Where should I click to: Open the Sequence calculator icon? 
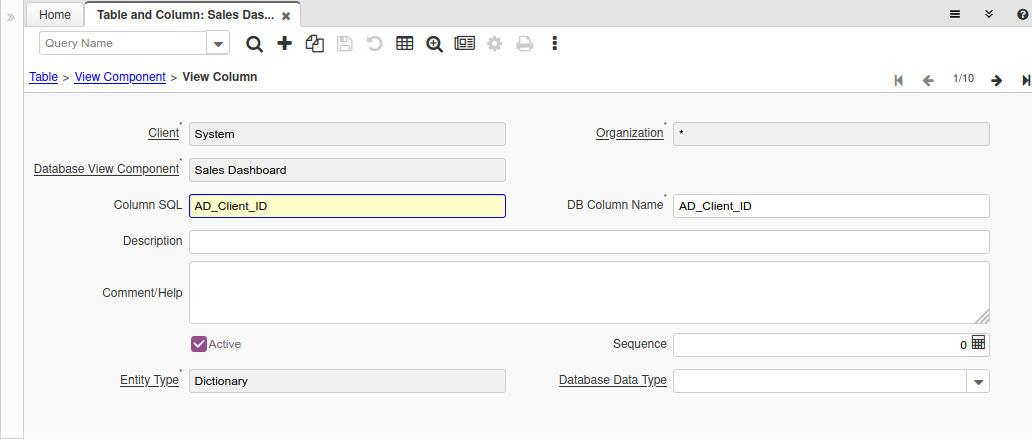pyautogui.click(x=978, y=343)
